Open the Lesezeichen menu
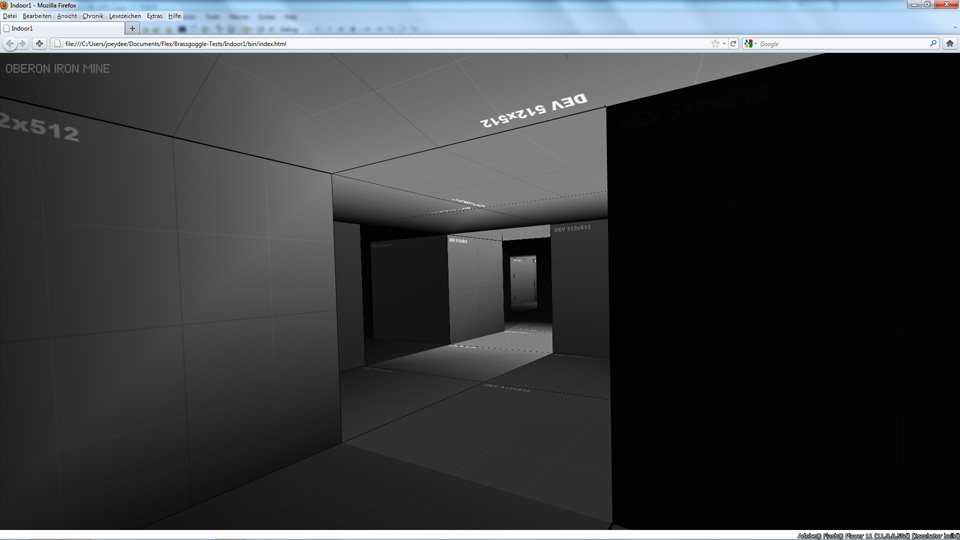Viewport: 960px width, 540px height. click(x=125, y=16)
